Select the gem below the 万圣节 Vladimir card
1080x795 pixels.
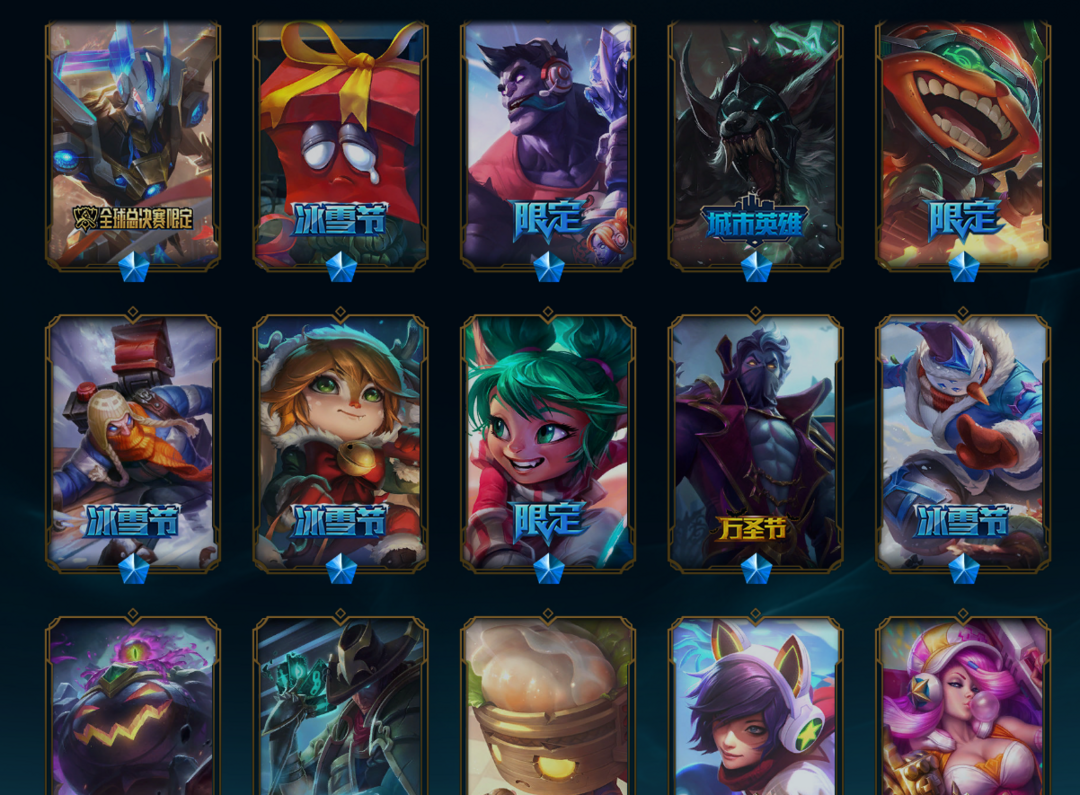point(756,569)
